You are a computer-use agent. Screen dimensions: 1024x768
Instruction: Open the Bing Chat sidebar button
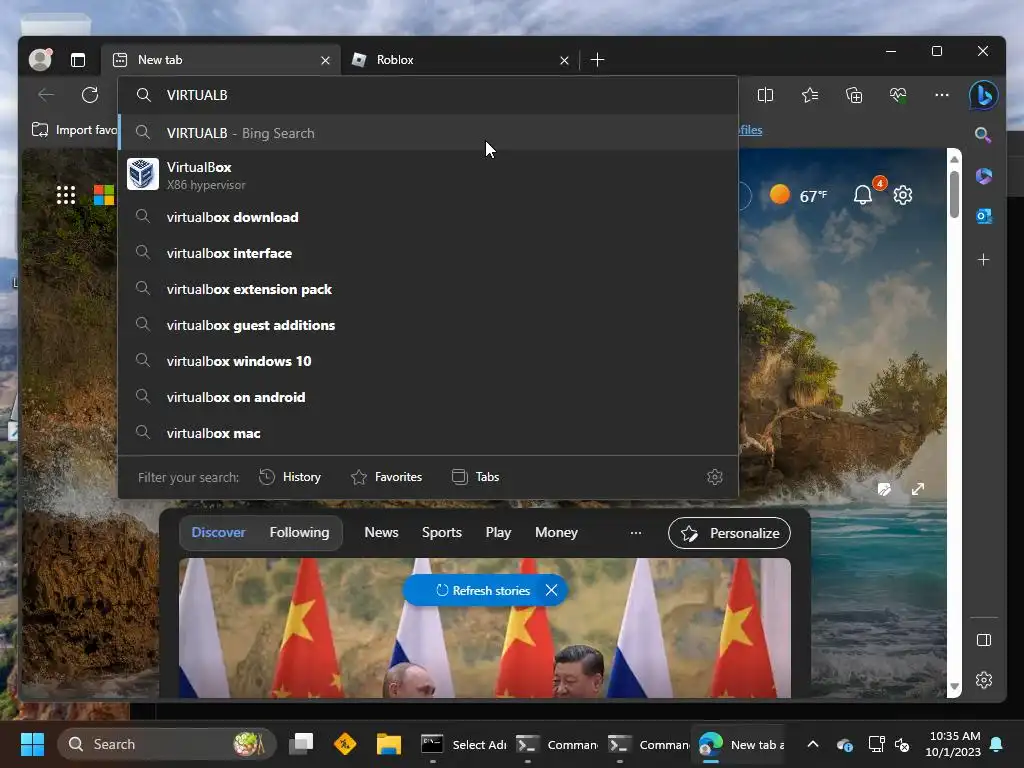click(984, 95)
